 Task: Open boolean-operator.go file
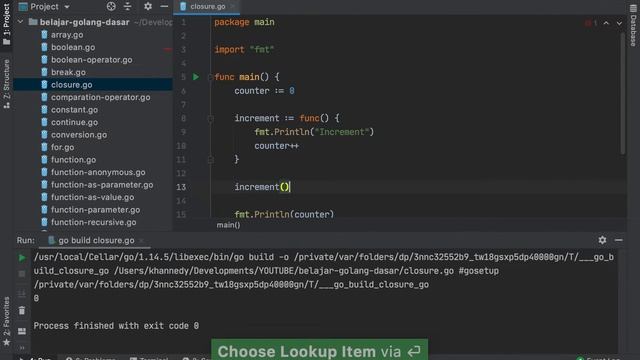91,60
